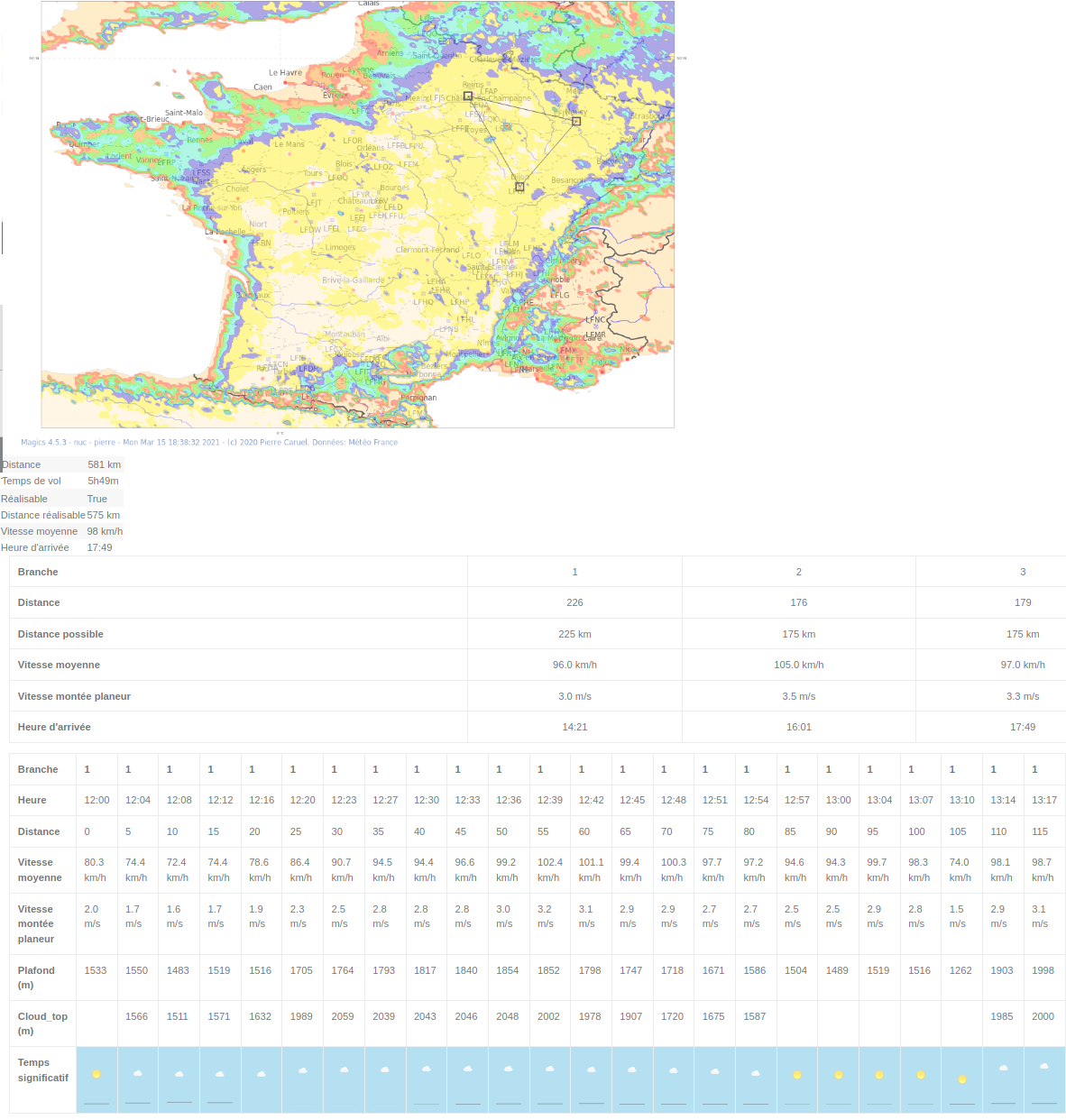Click the 14:21 arrival time cell
Viewport: 1066px width, 1120px height.
pyautogui.click(x=574, y=727)
